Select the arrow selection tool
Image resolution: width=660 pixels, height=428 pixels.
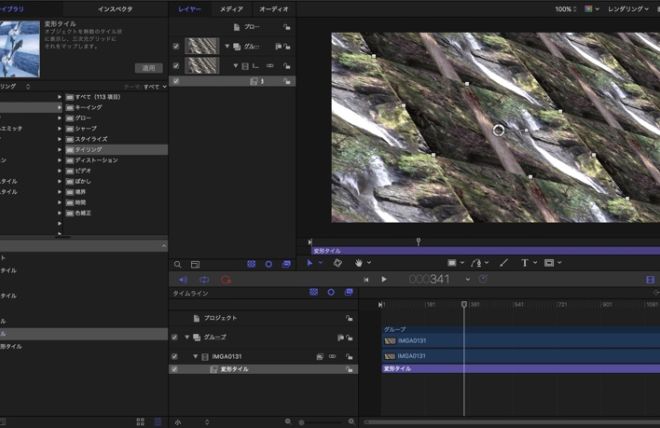[310, 263]
